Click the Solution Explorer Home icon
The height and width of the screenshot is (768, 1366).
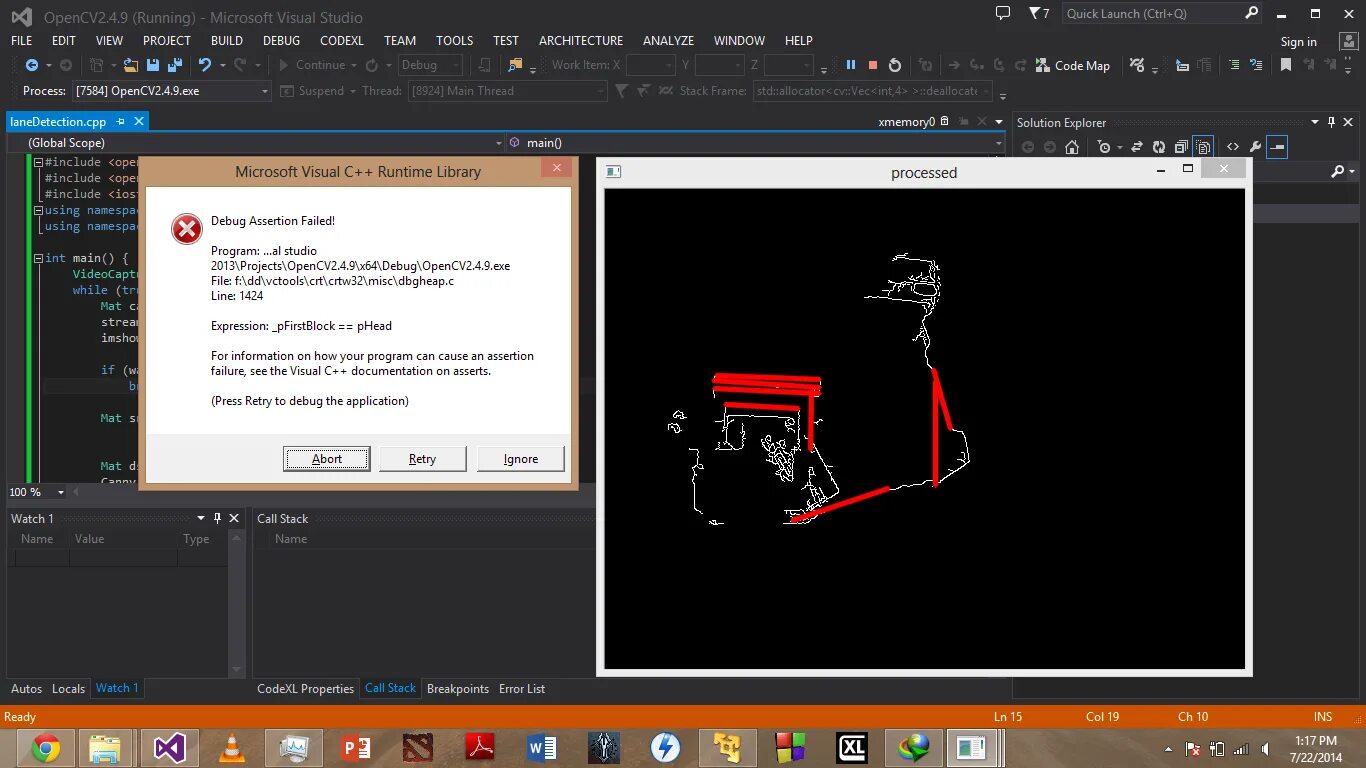[x=1072, y=147]
